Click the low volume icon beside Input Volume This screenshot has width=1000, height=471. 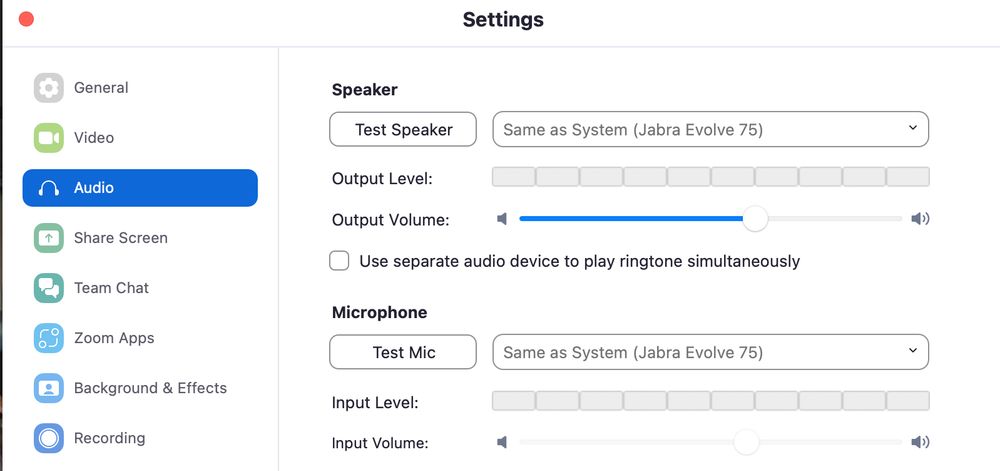[502, 442]
